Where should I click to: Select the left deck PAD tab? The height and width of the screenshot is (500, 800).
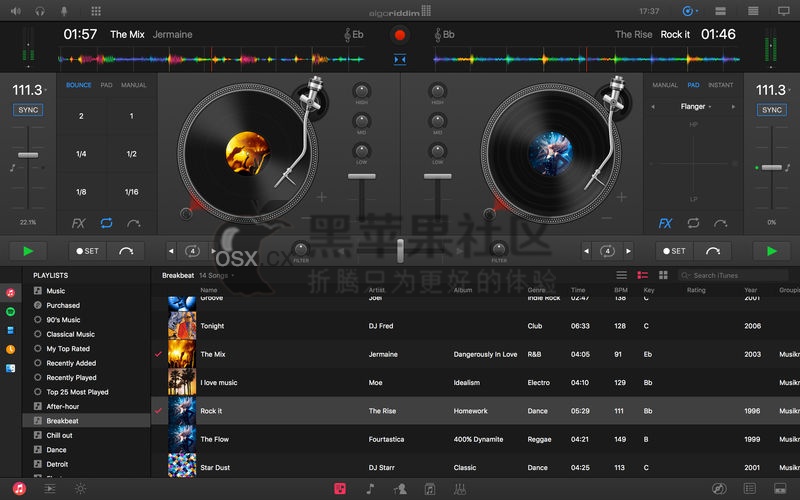[106, 85]
